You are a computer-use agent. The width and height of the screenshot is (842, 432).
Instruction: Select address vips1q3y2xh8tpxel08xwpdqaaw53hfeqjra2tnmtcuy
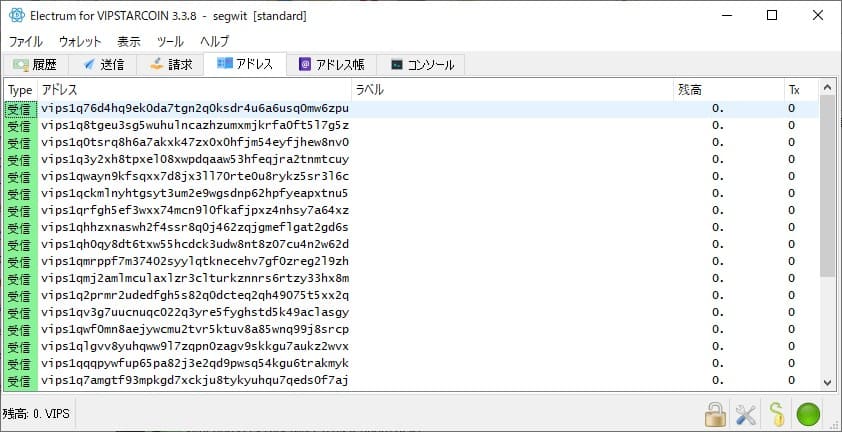[195, 160]
